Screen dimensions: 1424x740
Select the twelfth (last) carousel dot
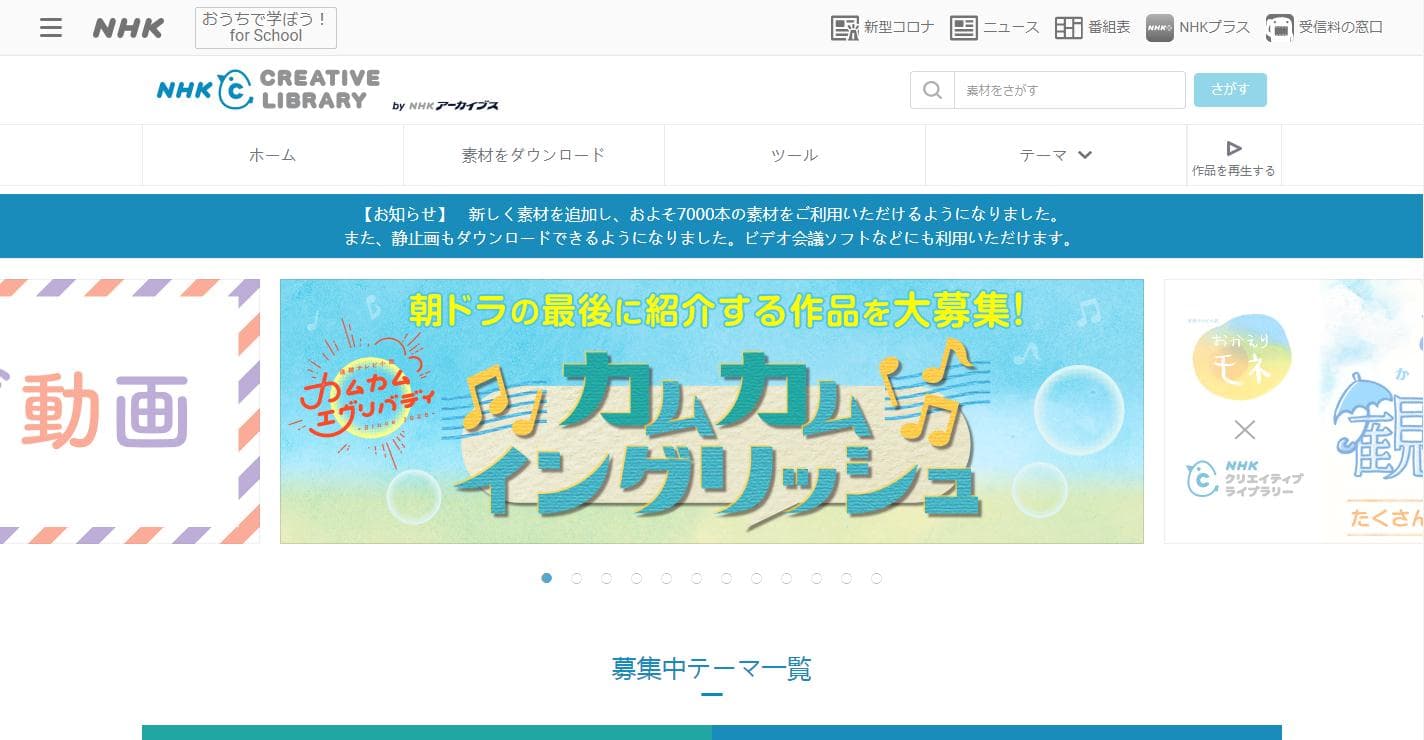[876, 578]
